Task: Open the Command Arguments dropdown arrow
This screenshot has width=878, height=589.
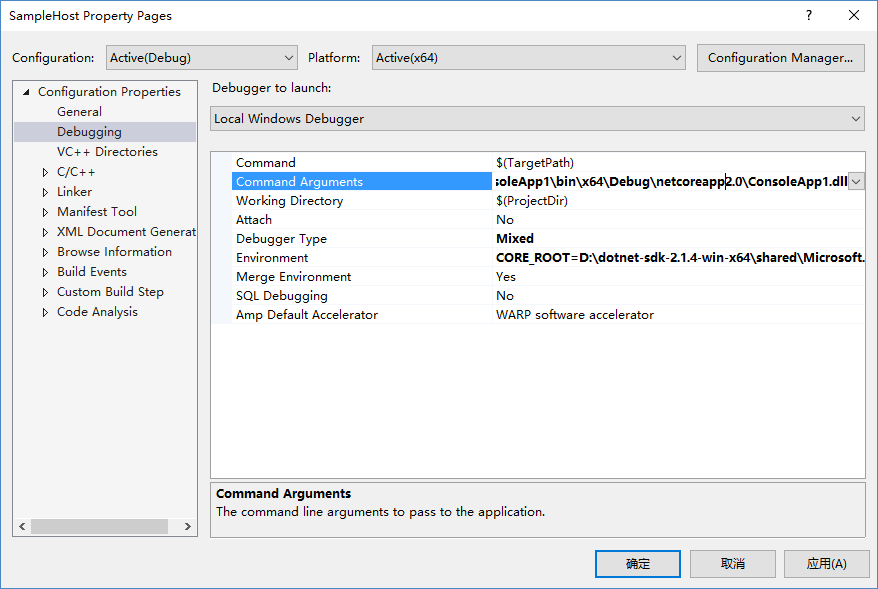Action: [x=854, y=181]
